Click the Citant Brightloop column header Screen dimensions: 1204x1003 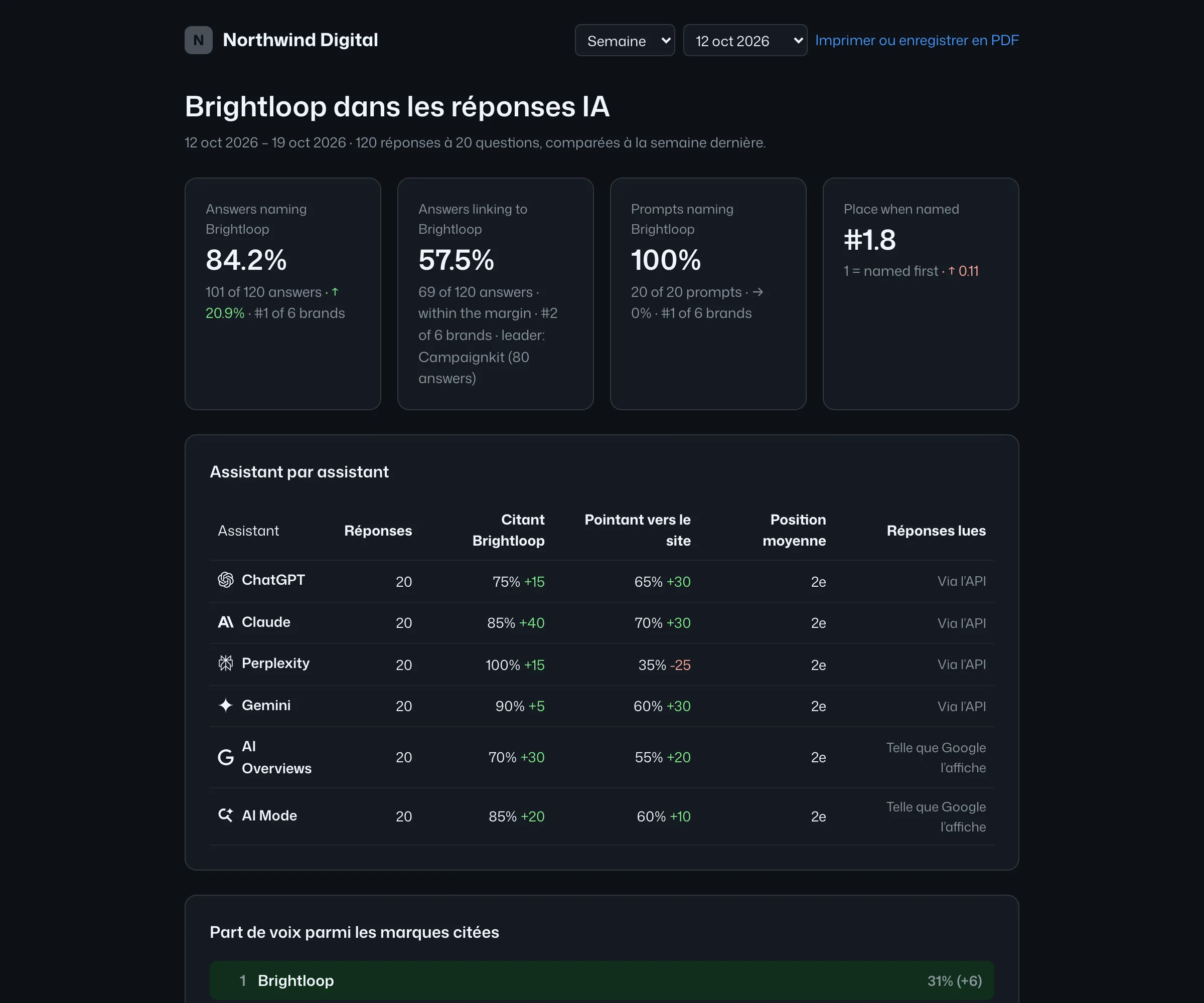509,531
